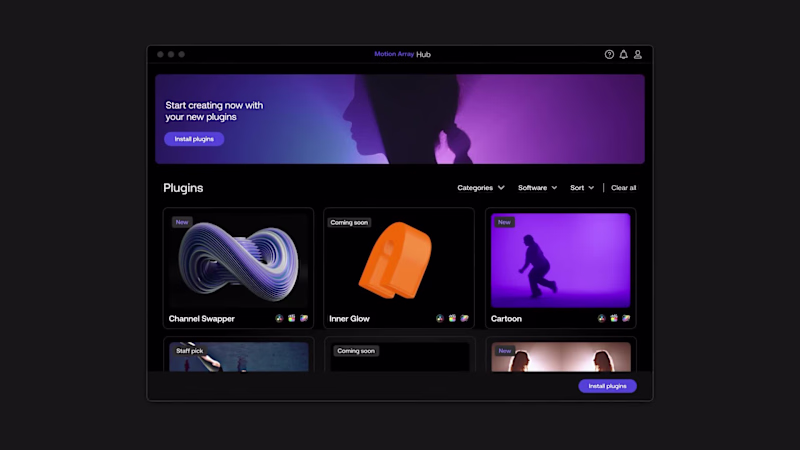Open the user account profile icon
This screenshot has width=800, height=450.
point(638,54)
